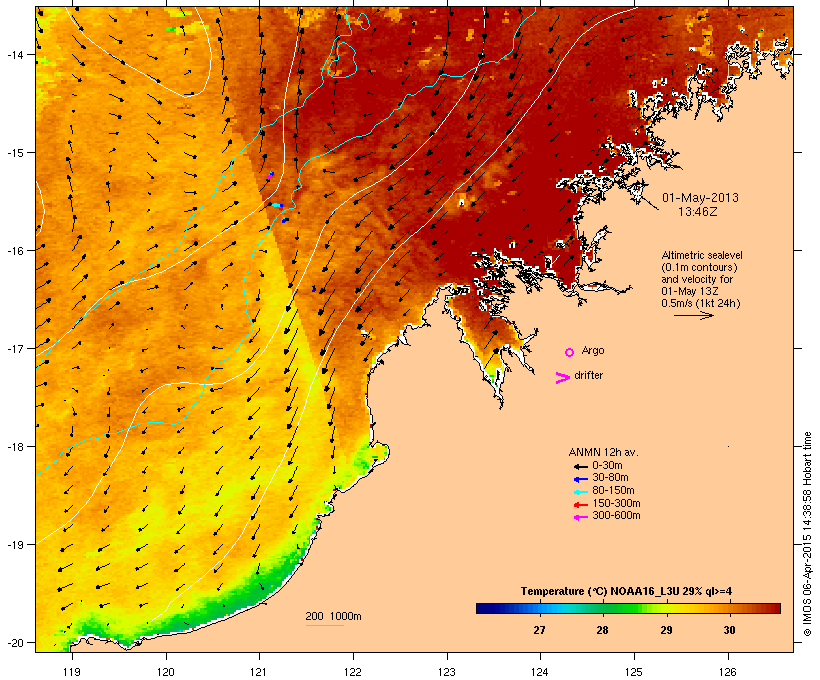820x680 pixels.
Task: Click the colorbar value 29
Action: pyautogui.click(x=666, y=630)
